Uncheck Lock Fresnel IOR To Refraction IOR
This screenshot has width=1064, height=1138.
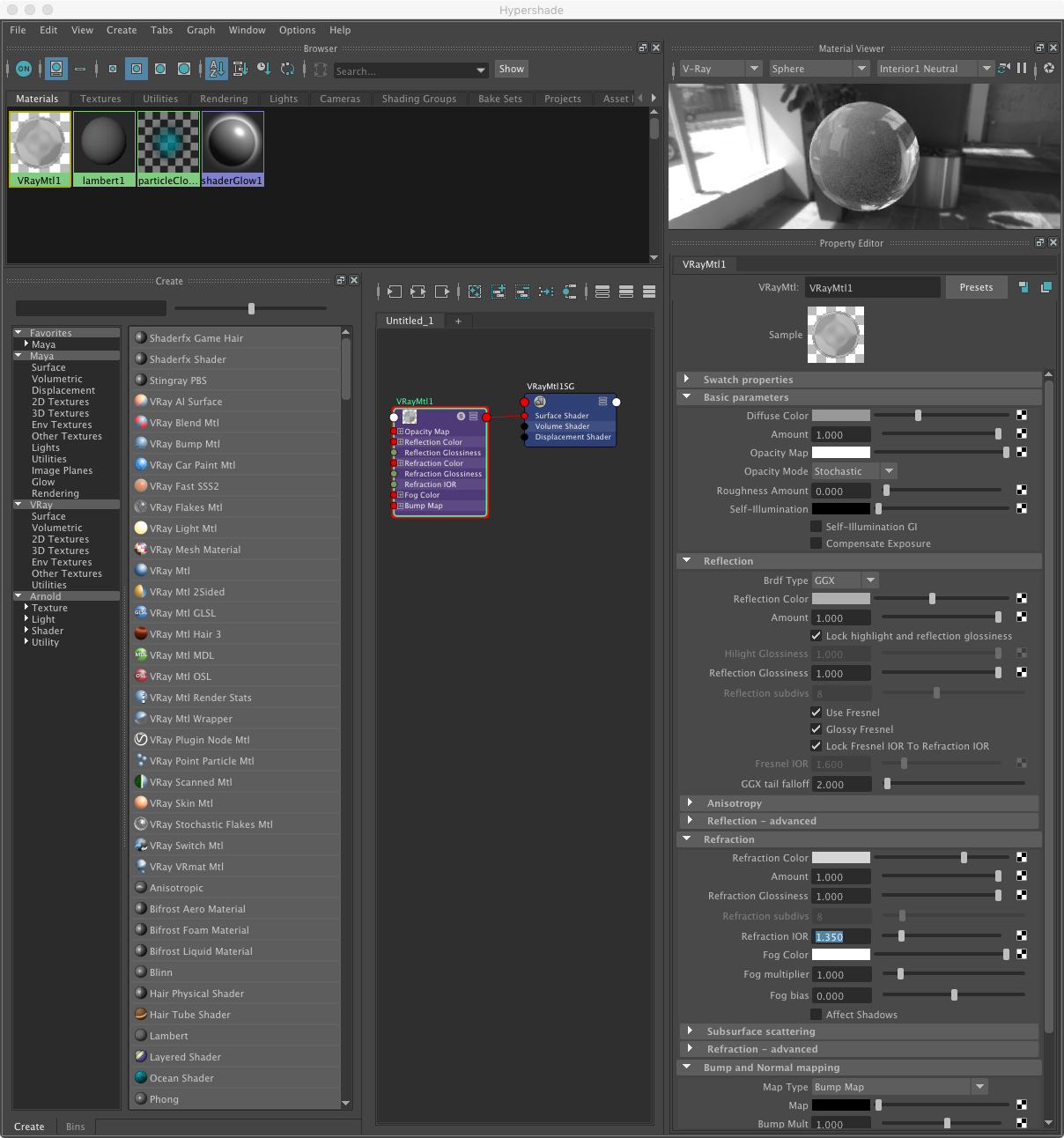pos(816,746)
